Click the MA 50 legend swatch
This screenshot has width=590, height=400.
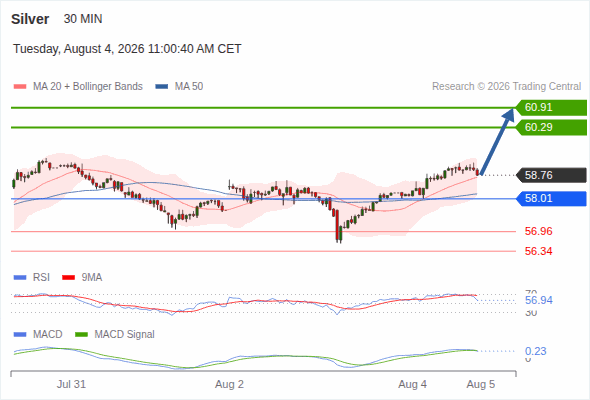162,87
